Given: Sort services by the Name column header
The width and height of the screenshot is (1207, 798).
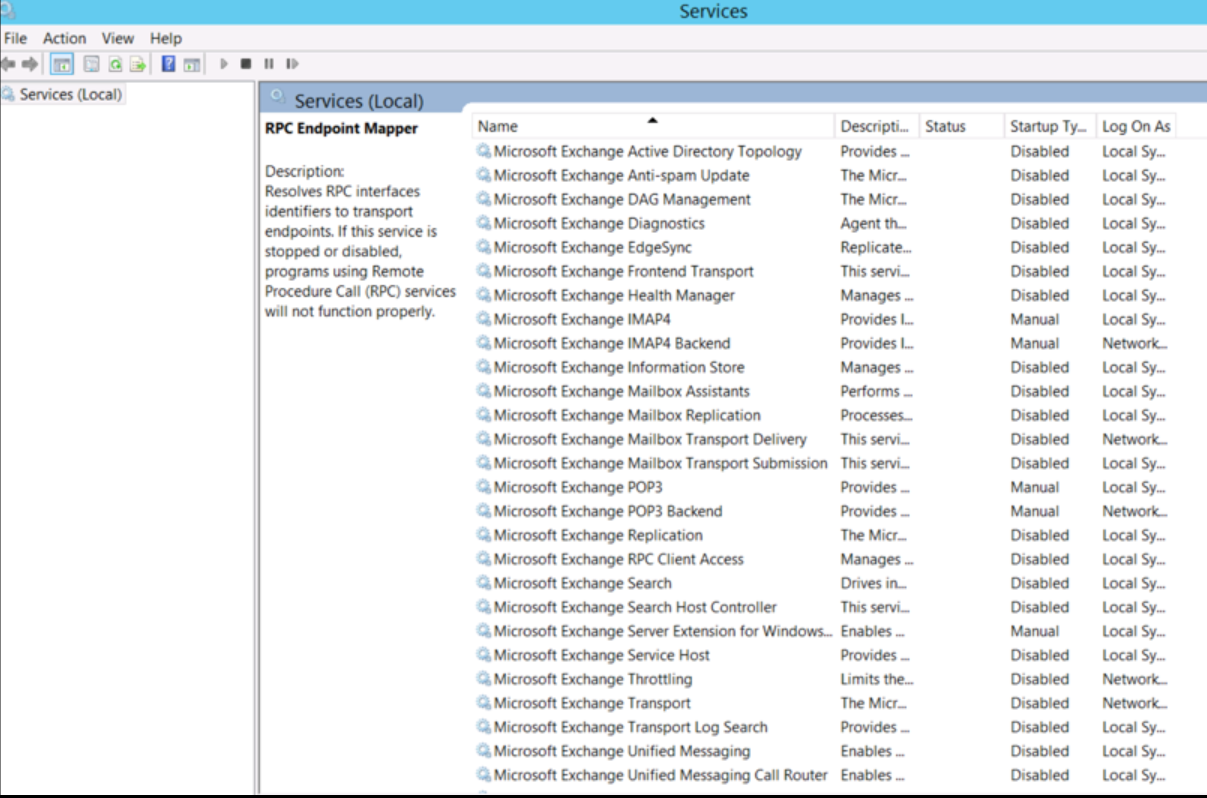Looking at the screenshot, I should (653, 126).
